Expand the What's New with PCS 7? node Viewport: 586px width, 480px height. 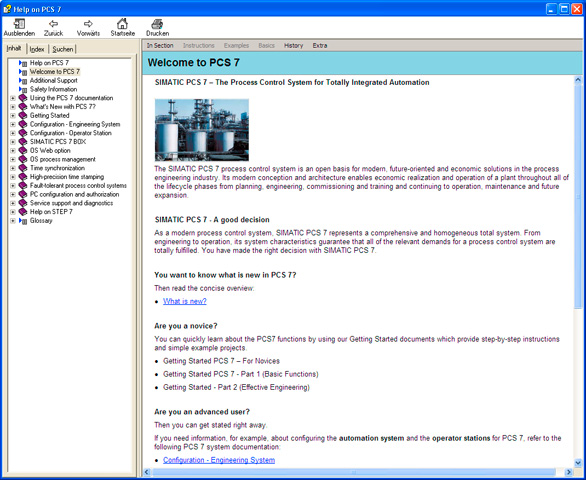click(x=13, y=107)
